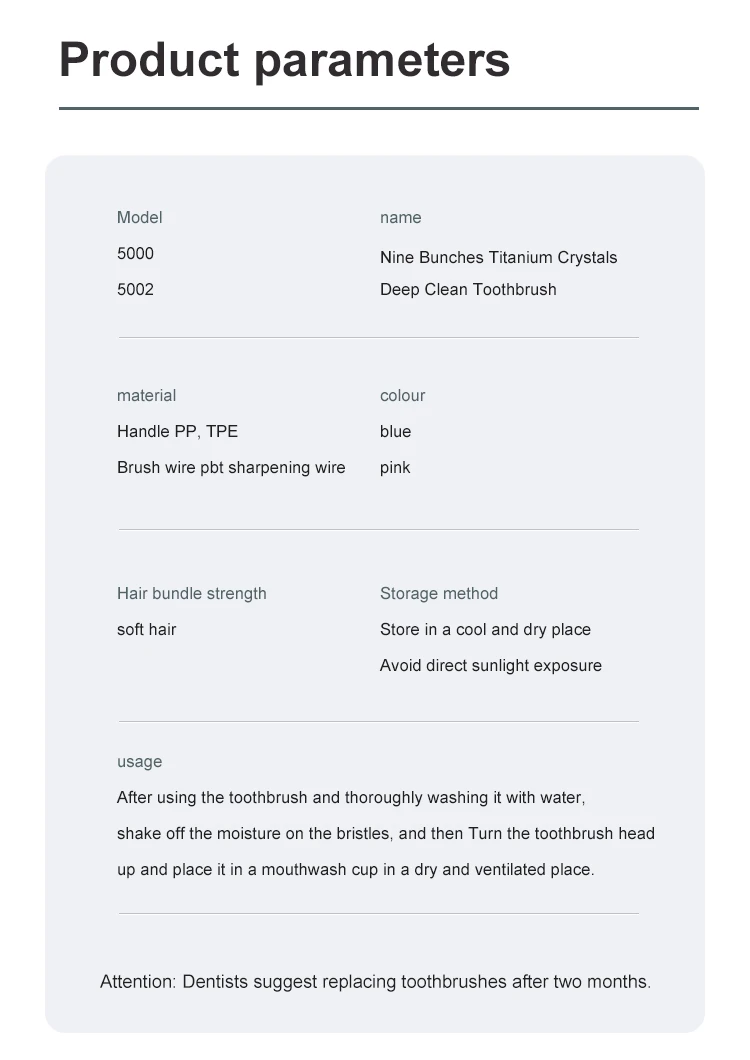750x1060 pixels.
Task: Click the "usage" label
Action: [x=139, y=761]
